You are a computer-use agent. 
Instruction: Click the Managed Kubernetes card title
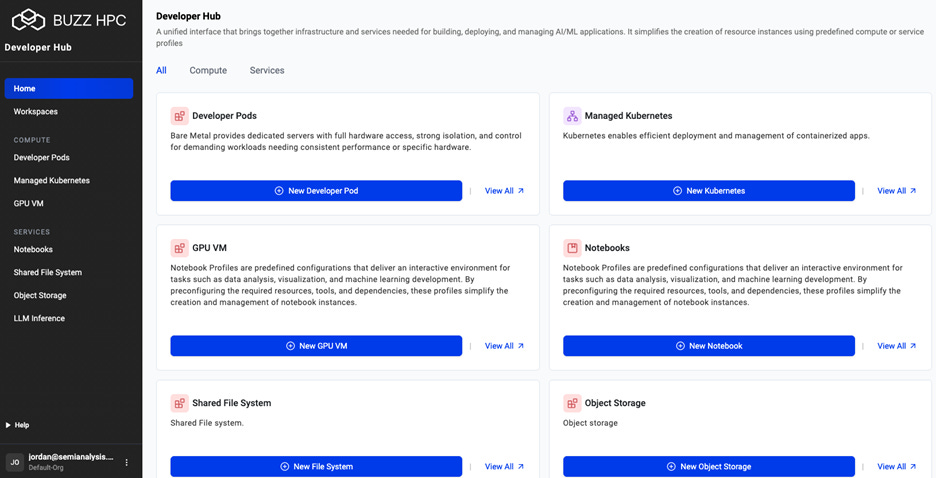[x=629, y=116]
